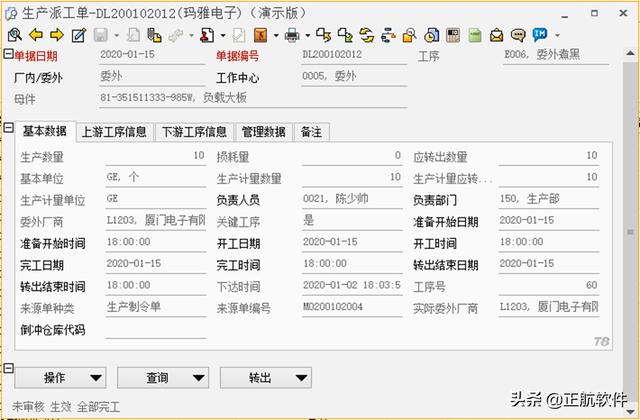Image resolution: width=640 pixels, height=420 pixels.
Task: Click the 基本单位 value GE, 个
Action: [x=156, y=177]
